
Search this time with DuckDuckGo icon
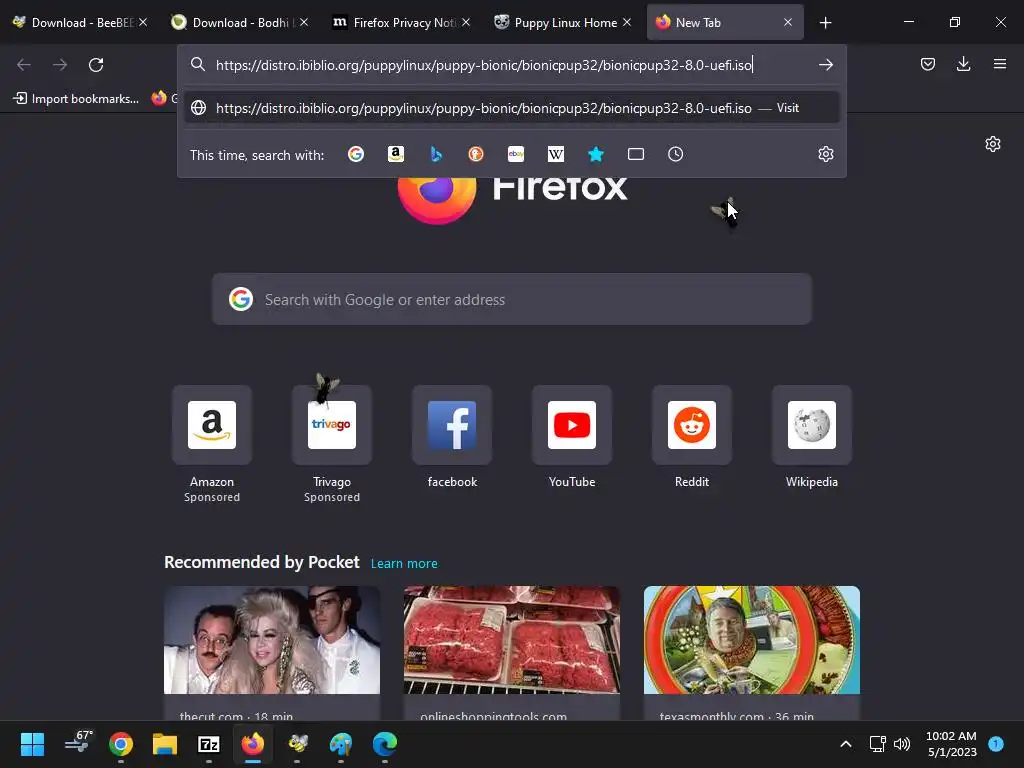(x=476, y=154)
